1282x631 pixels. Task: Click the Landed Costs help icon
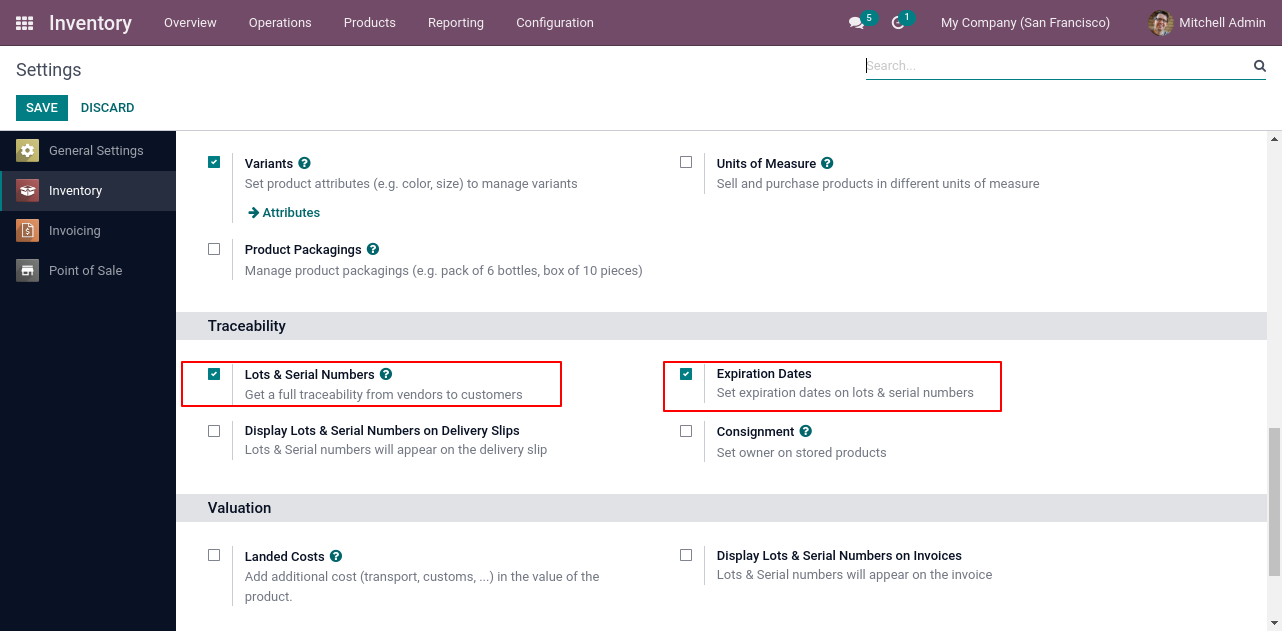[336, 556]
